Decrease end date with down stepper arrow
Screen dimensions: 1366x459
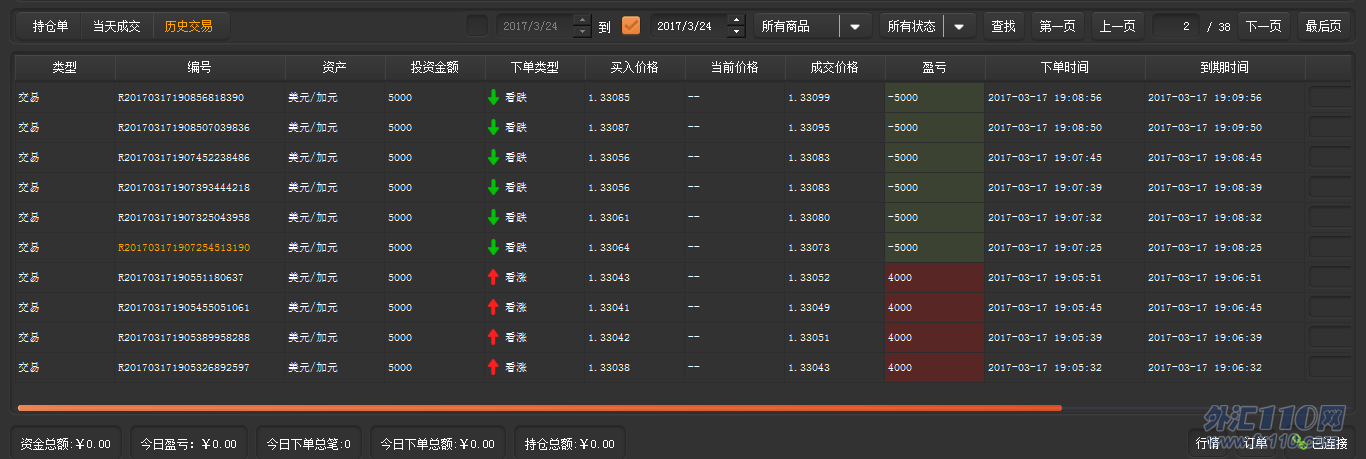[737, 32]
